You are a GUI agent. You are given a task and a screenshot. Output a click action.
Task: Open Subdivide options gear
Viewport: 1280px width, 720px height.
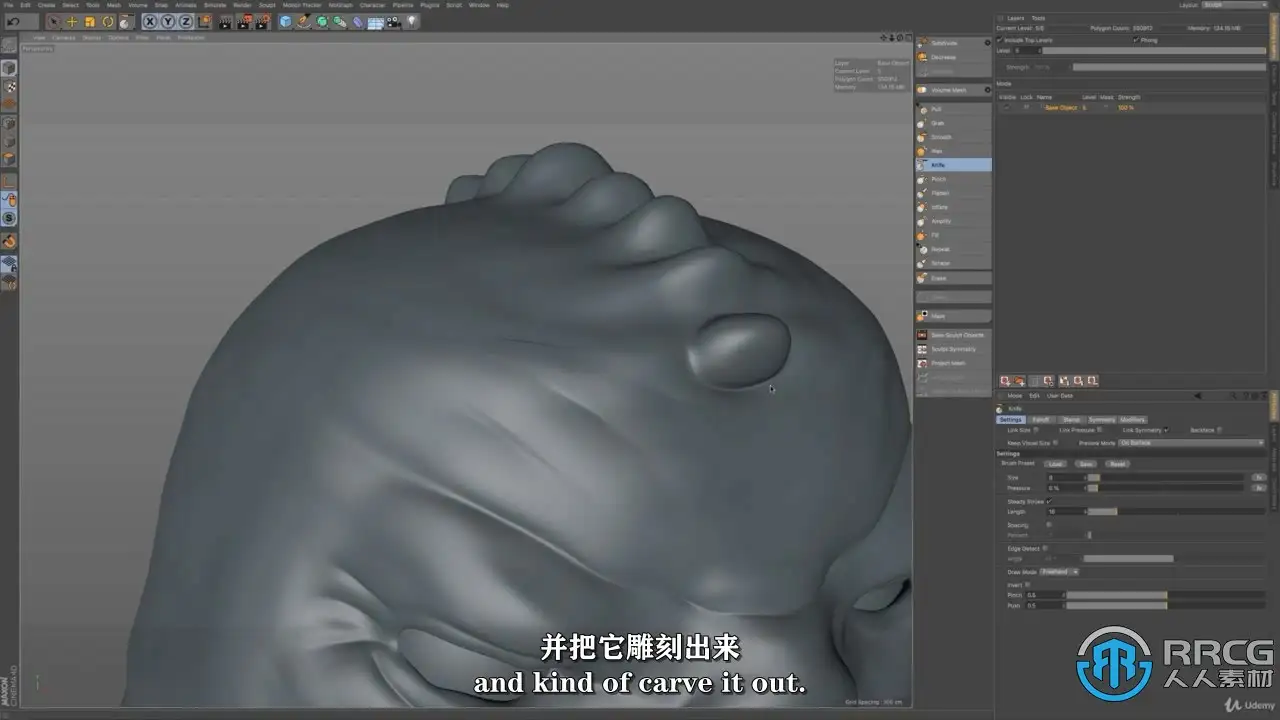pyautogui.click(x=988, y=43)
